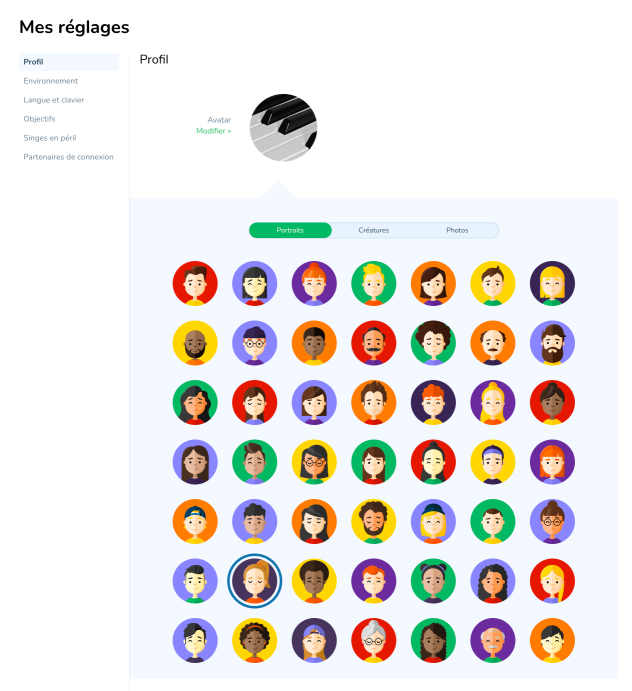Choose the gray-haired woman with glasses avatar
632x691 pixels.
[374, 640]
